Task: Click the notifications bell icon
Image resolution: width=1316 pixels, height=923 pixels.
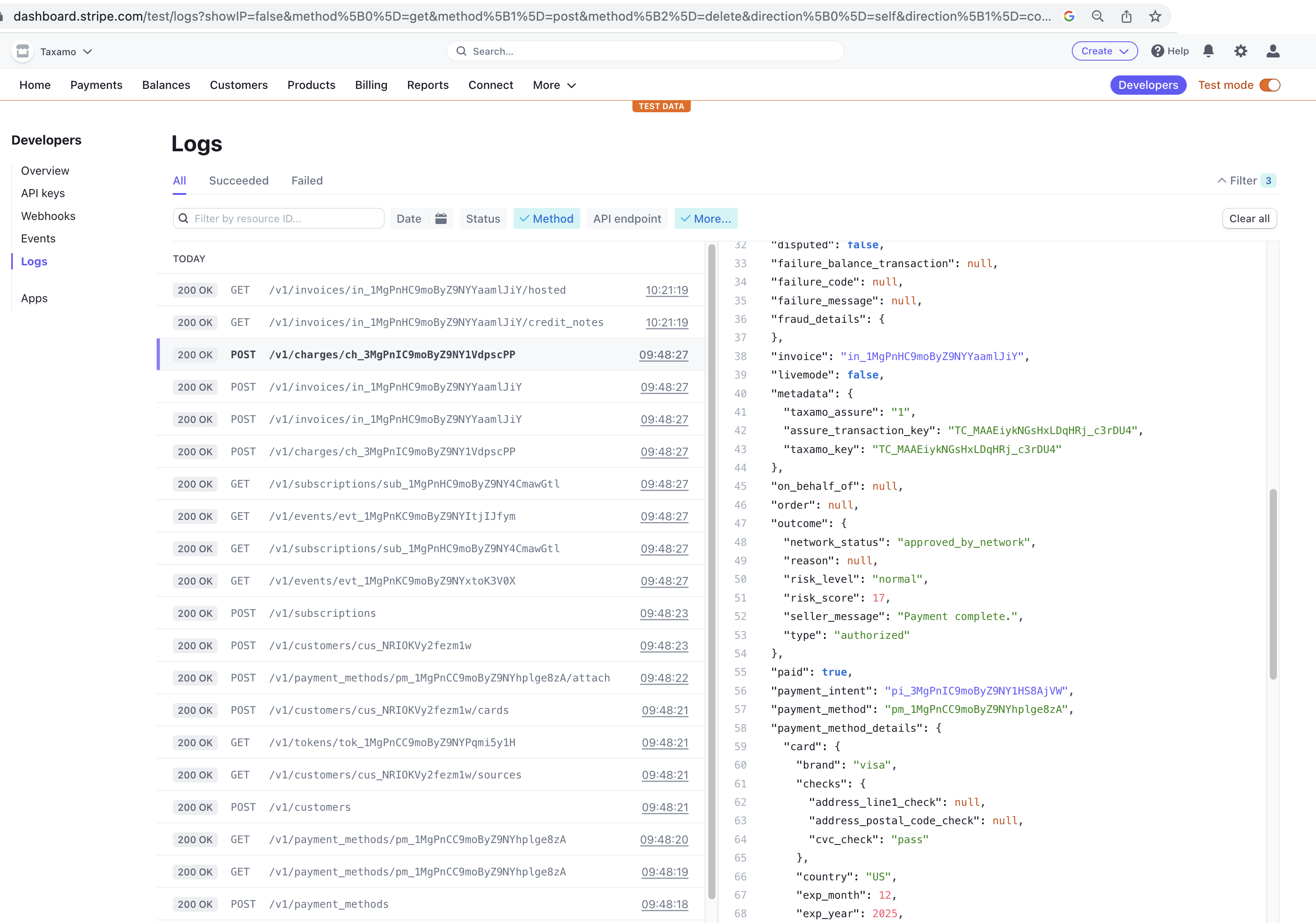Action: tap(1208, 51)
